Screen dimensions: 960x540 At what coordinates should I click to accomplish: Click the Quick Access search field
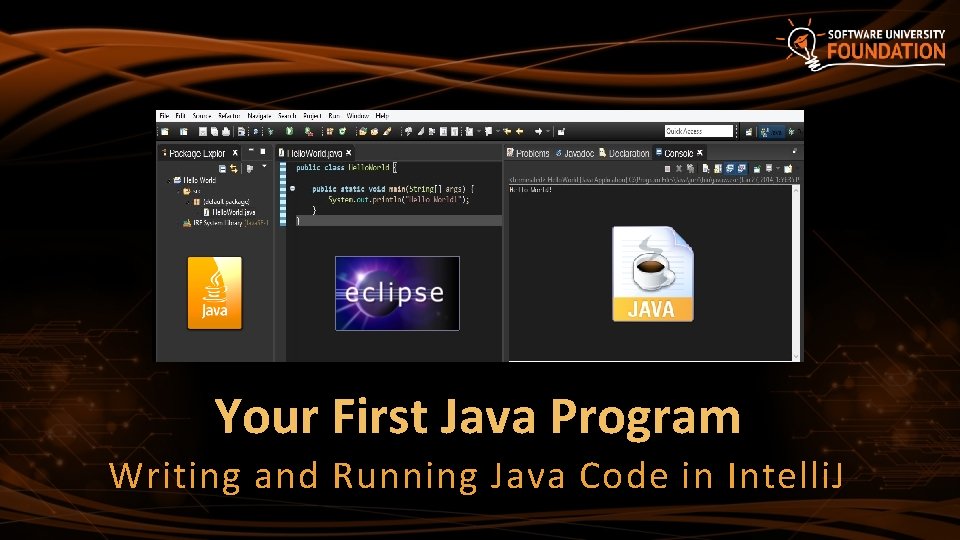699,131
